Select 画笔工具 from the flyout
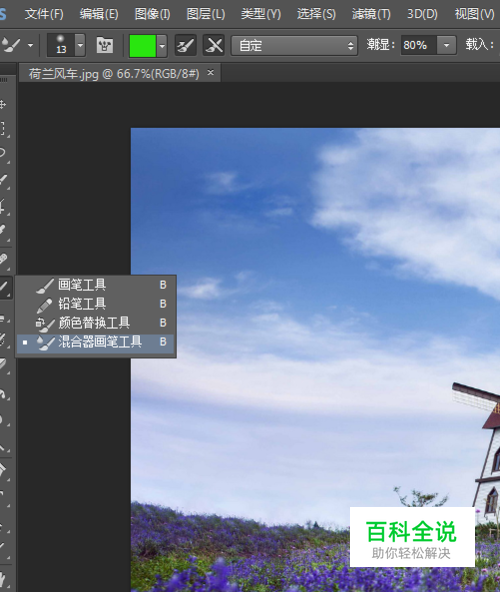 point(96,285)
